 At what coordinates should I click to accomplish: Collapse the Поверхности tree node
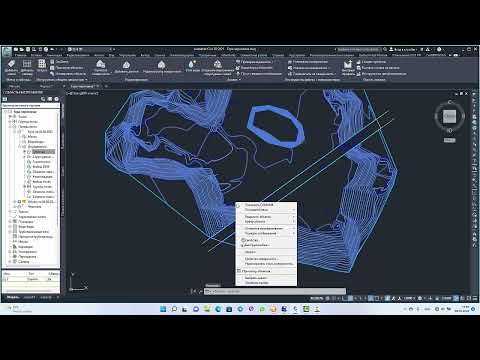pos(10,127)
